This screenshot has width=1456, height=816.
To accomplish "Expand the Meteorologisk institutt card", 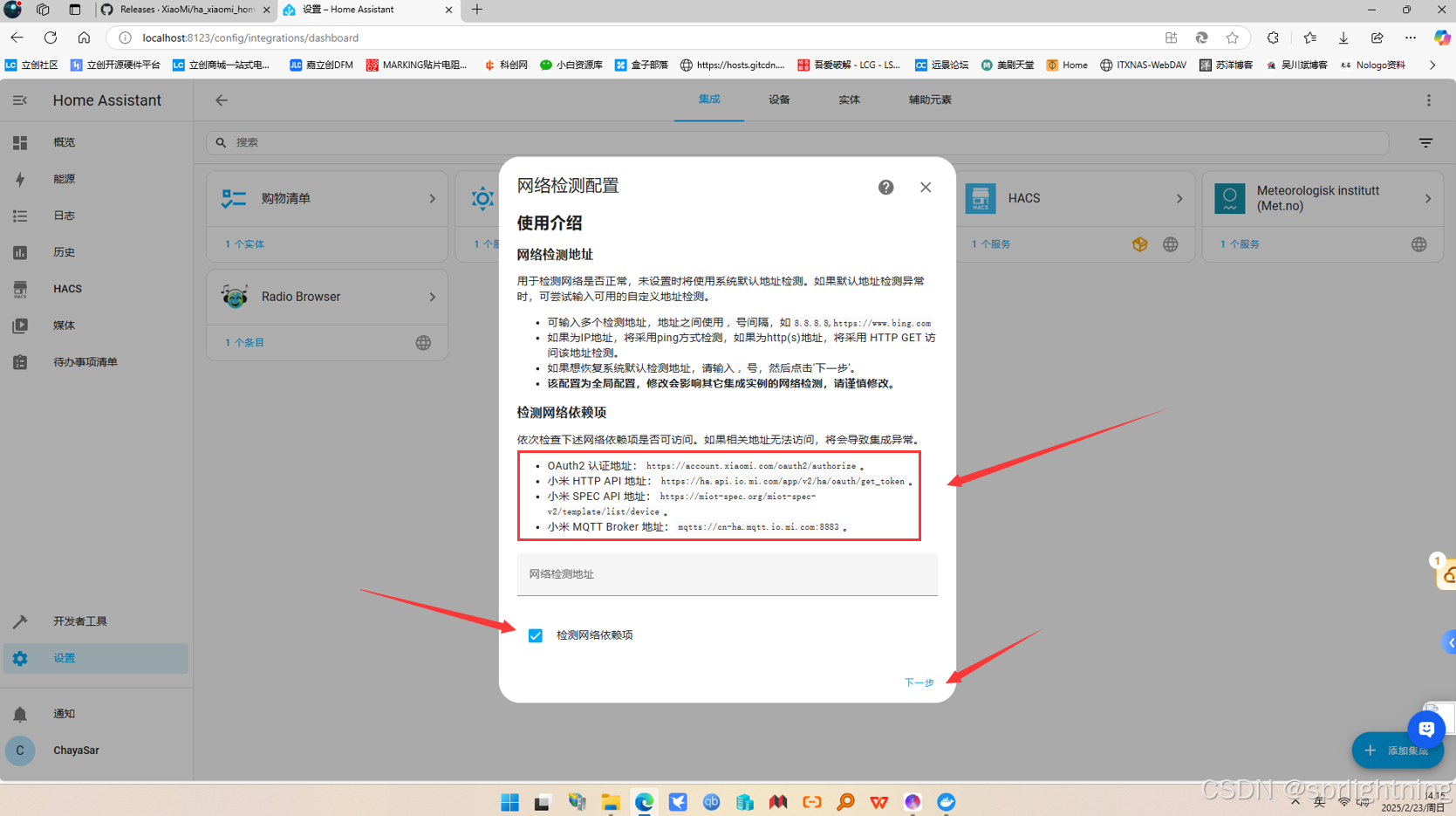I will (x=1428, y=199).
